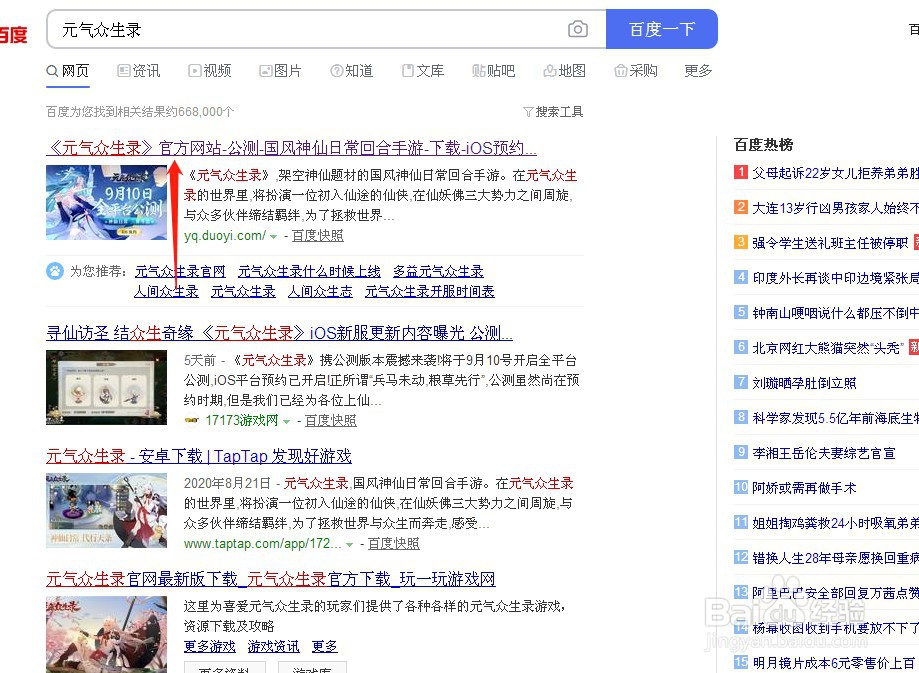Expand the 更多 tab menu

point(698,71)
